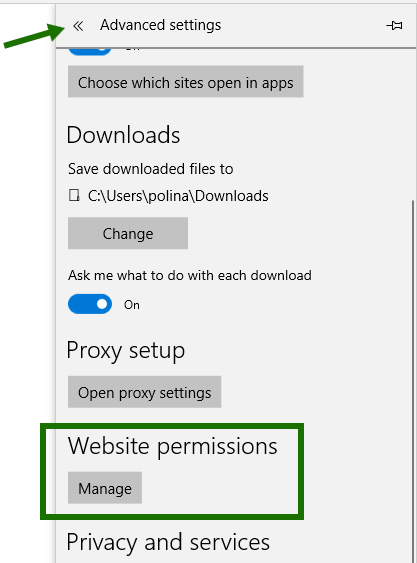Toggle Ask me what to do with each download

tap(90, 304)
